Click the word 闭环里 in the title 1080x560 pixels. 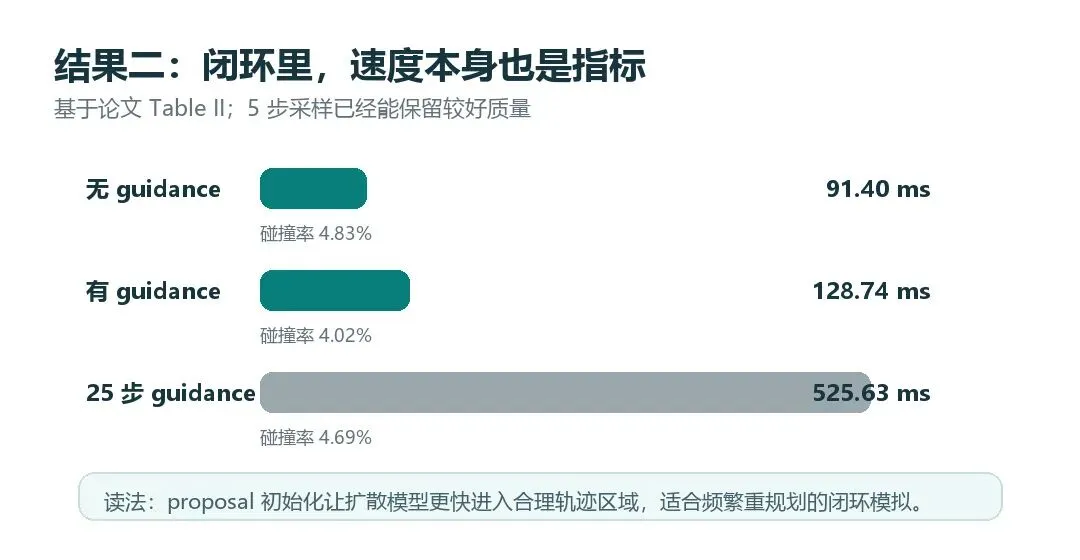[257, 65]
